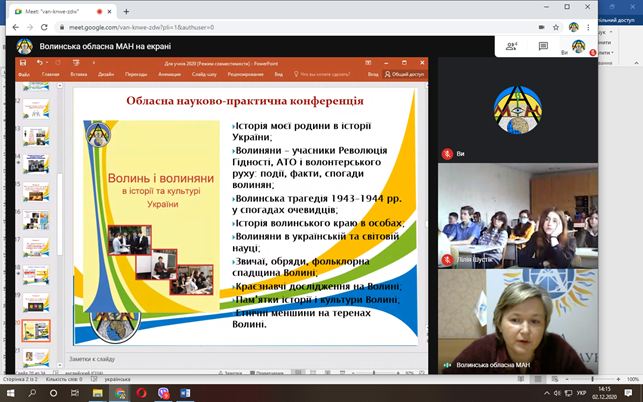Image resolution: width=643 pixels, height=402 pixels.
Task: Open the Chrome profile avatar
Action: click(x=574, y=27)
